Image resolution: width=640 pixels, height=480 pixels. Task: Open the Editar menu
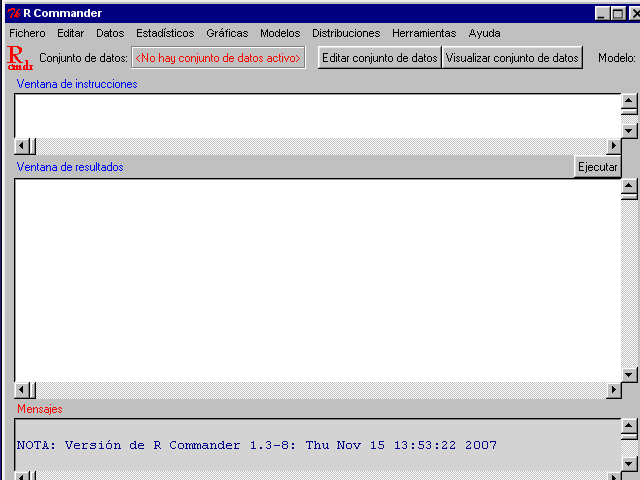point(70,33)
